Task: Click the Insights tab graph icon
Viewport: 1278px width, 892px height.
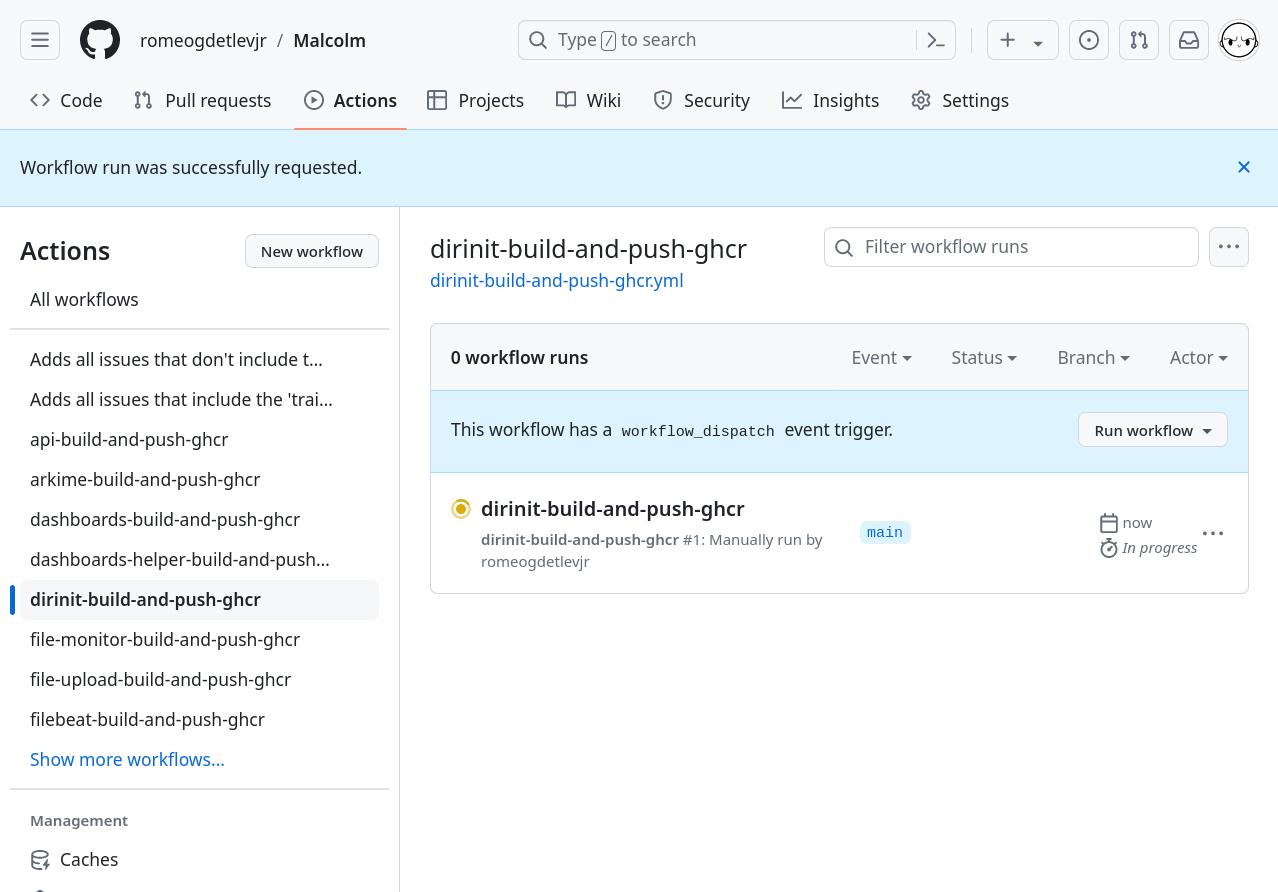Action: (x=792, y=100)
